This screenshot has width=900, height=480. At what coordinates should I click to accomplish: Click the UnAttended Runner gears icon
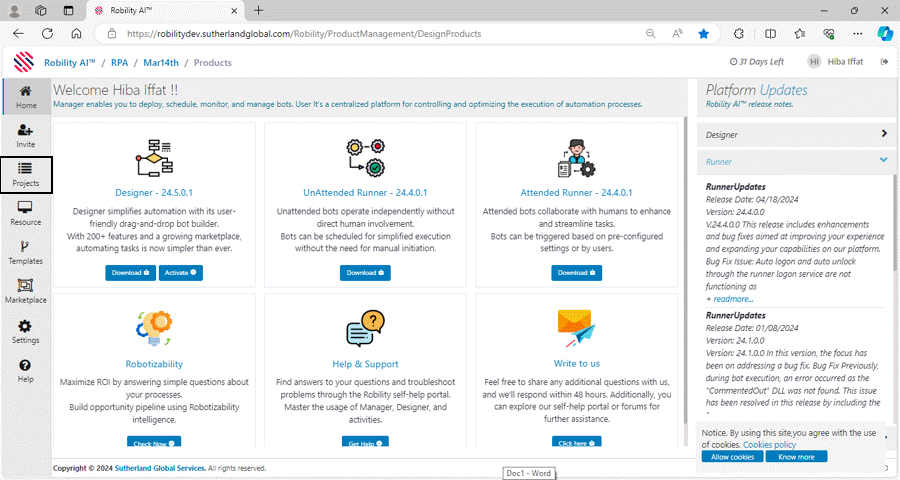(366, 157)
